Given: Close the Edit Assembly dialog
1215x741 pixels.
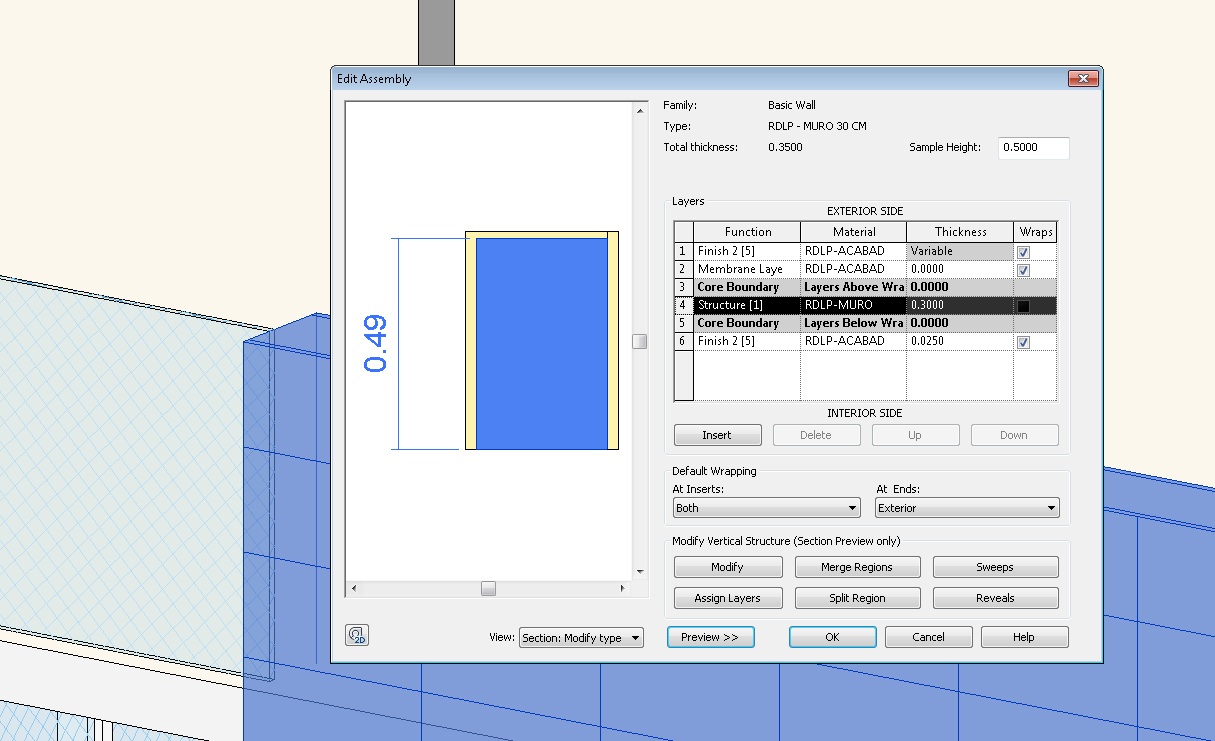Looking at the screenshot, I should coord(1083,79).
